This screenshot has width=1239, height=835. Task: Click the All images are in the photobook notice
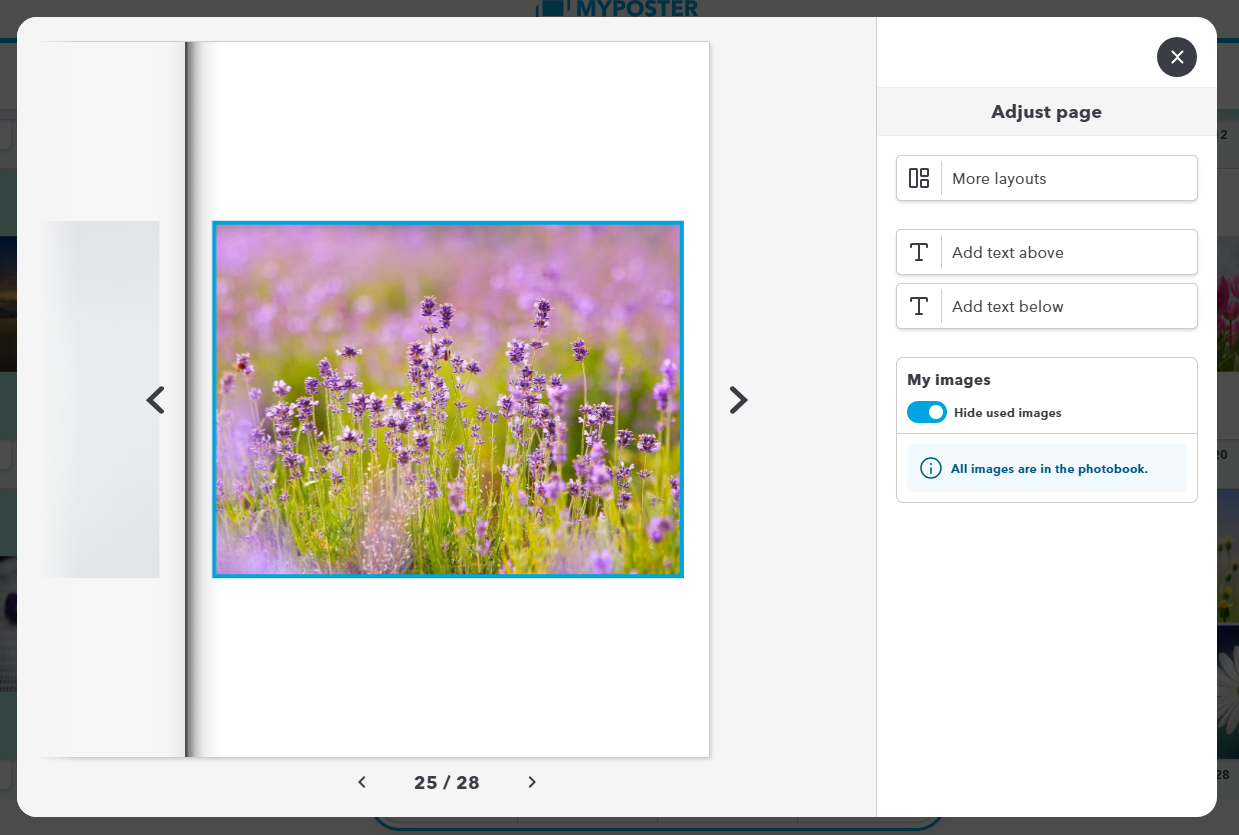[1048, 468]
